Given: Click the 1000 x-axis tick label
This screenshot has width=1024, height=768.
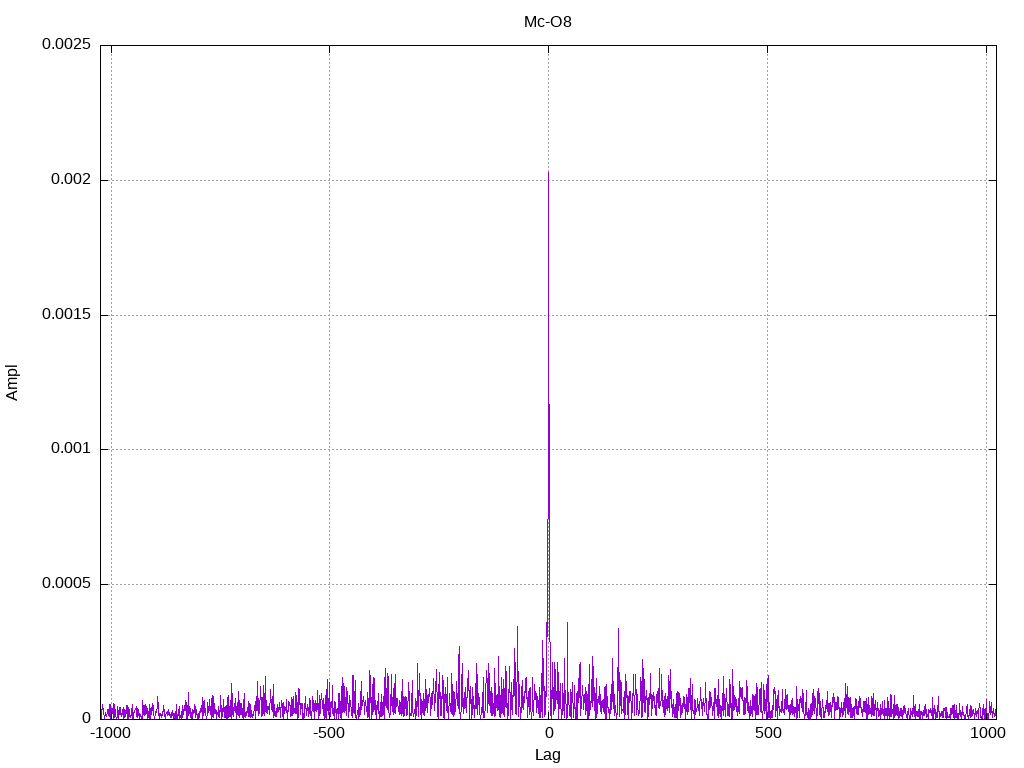Looking at the screenshot, I should [x=987, y=734].
